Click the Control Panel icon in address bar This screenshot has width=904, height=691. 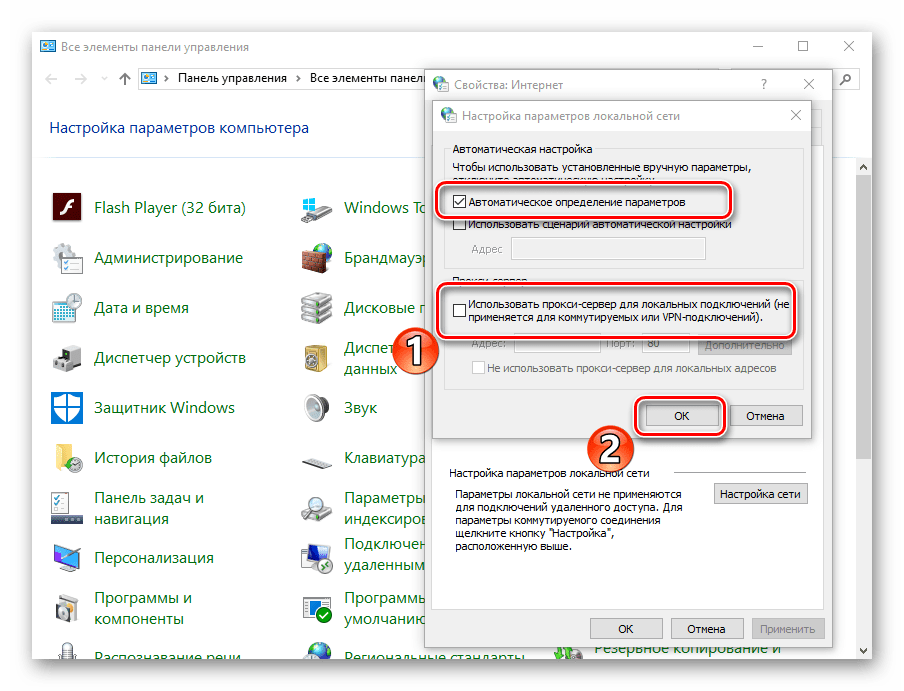pyautogui.click(x=149, y=78)
